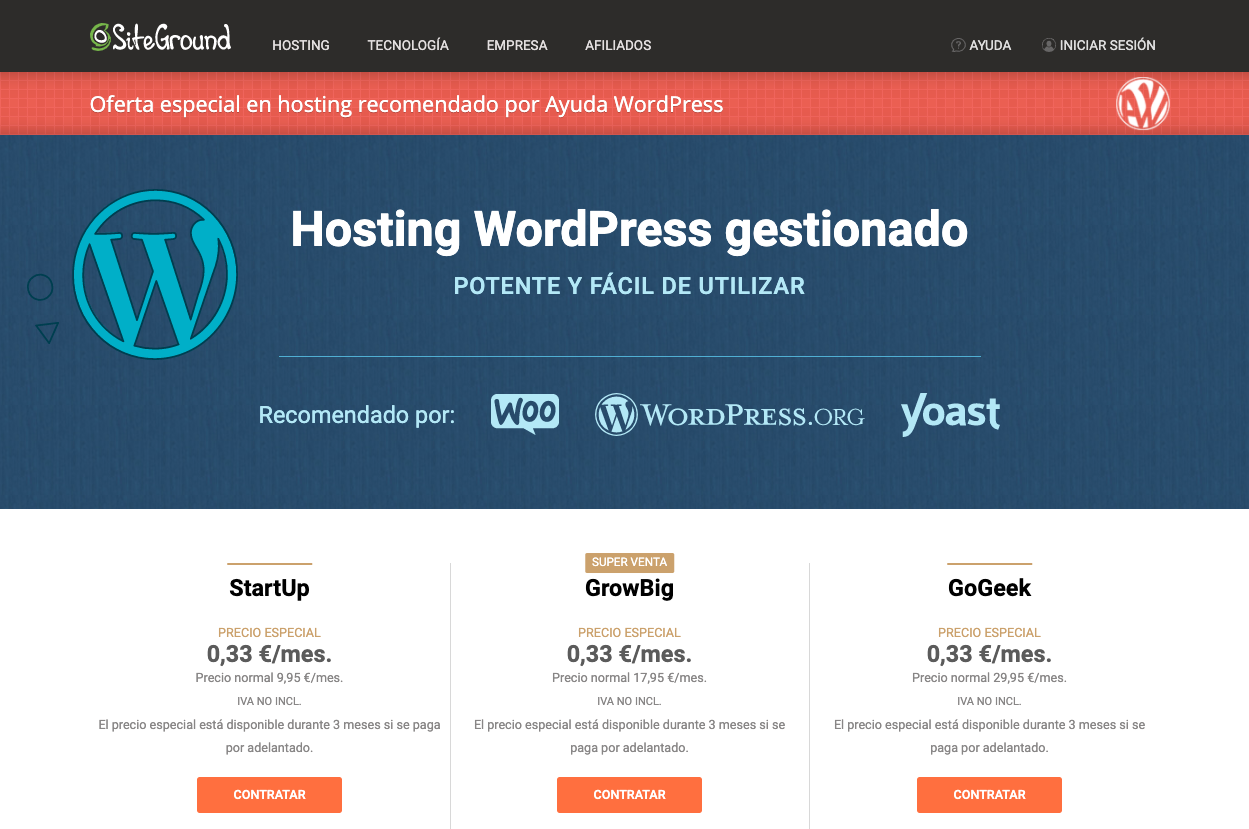Open the Tecnología menu

(408, 45)
